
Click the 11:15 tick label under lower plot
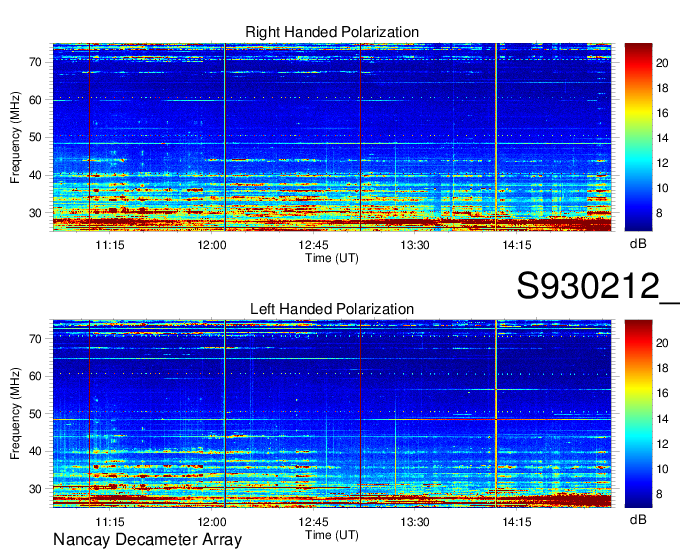tap(110, 522)
